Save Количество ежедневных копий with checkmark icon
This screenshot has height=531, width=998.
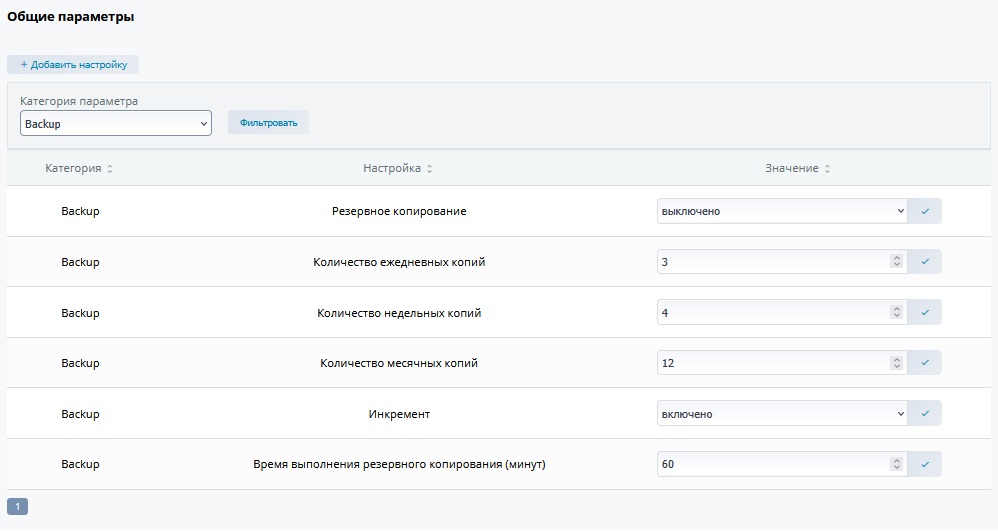point(925,262)
